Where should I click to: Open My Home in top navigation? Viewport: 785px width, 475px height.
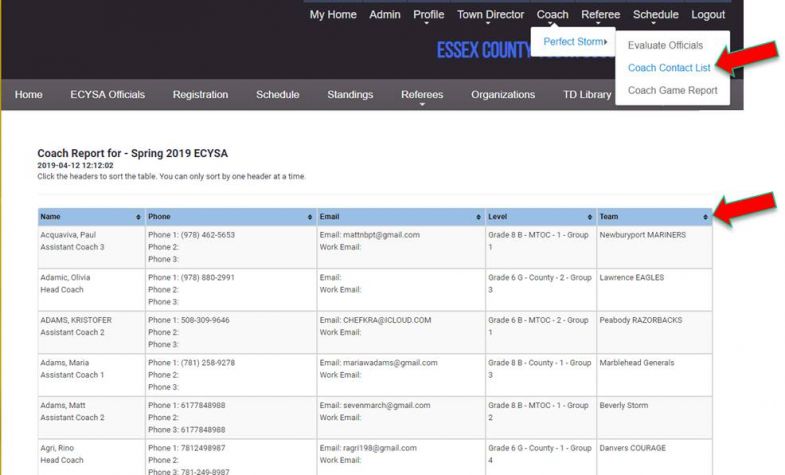point(333,15)
